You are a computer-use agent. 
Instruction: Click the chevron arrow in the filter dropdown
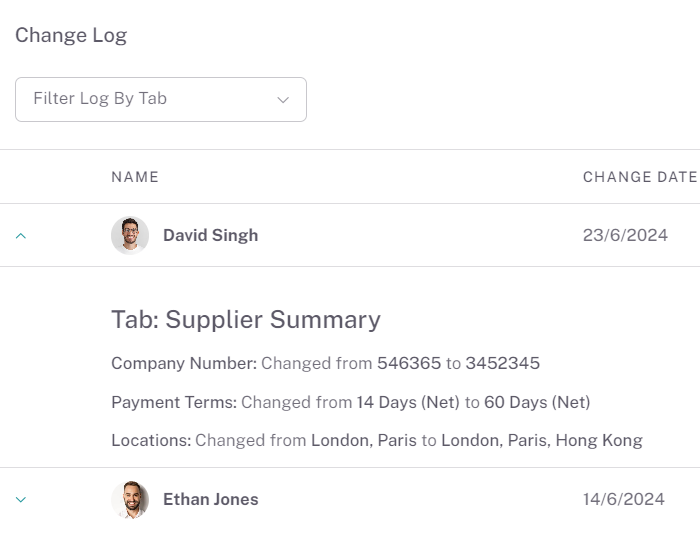[283, 100]
